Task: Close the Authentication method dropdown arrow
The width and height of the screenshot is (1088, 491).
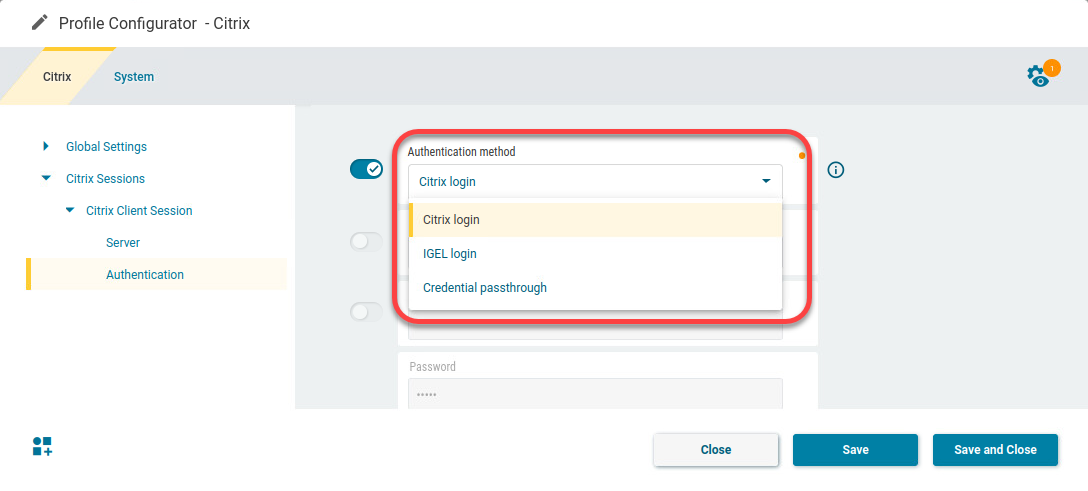Action: pyautogui.click(x=766, y=182)
